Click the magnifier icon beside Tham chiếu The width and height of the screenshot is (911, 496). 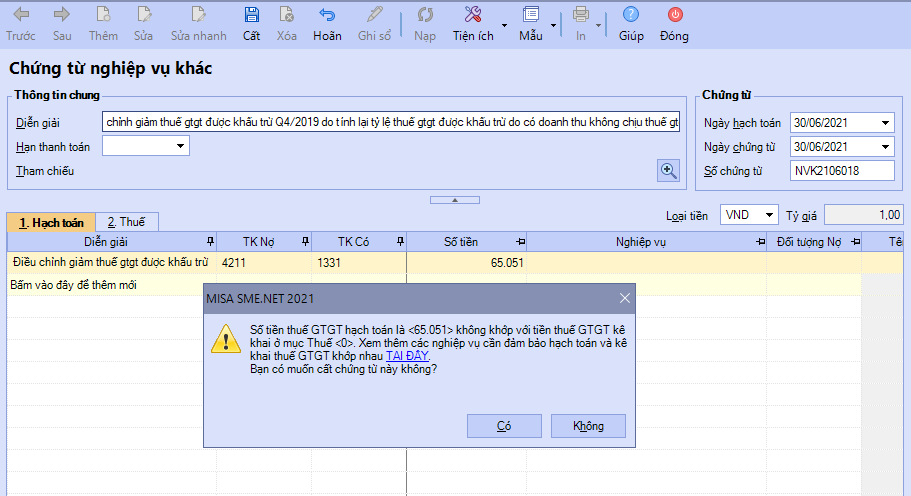(668, 170)
